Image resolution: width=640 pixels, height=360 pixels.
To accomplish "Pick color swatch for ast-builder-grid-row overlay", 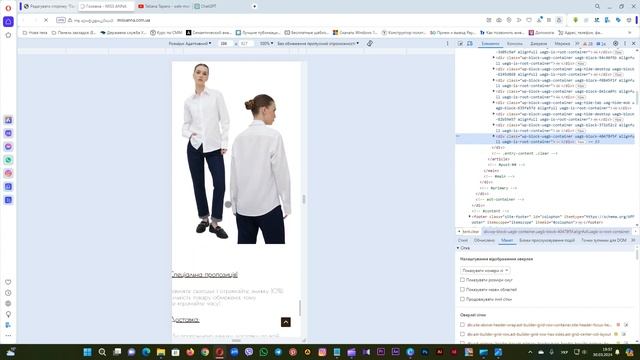I will (616, 334).
